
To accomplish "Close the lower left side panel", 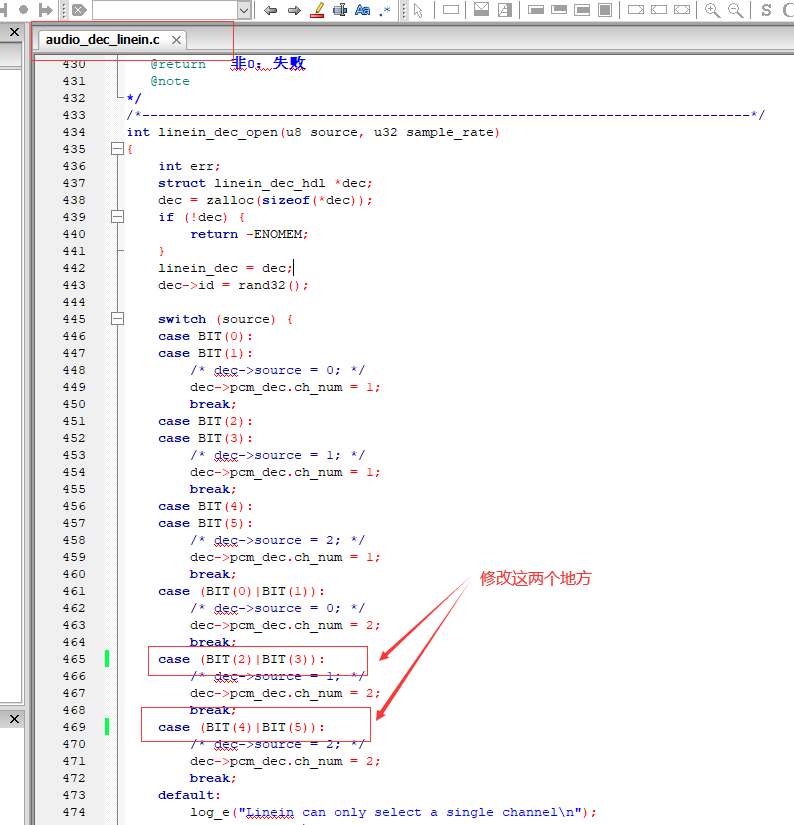I will (14, 719).
